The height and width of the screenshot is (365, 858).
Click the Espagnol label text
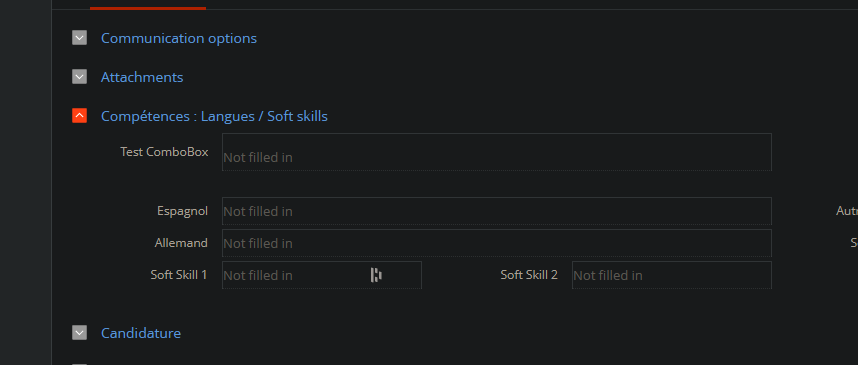click(182, 211)
